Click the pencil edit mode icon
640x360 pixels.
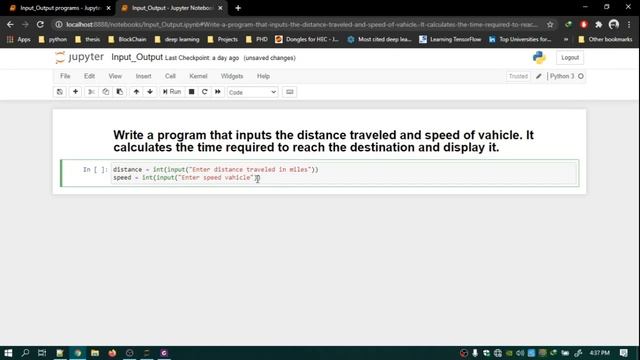[x=539, y=76]
